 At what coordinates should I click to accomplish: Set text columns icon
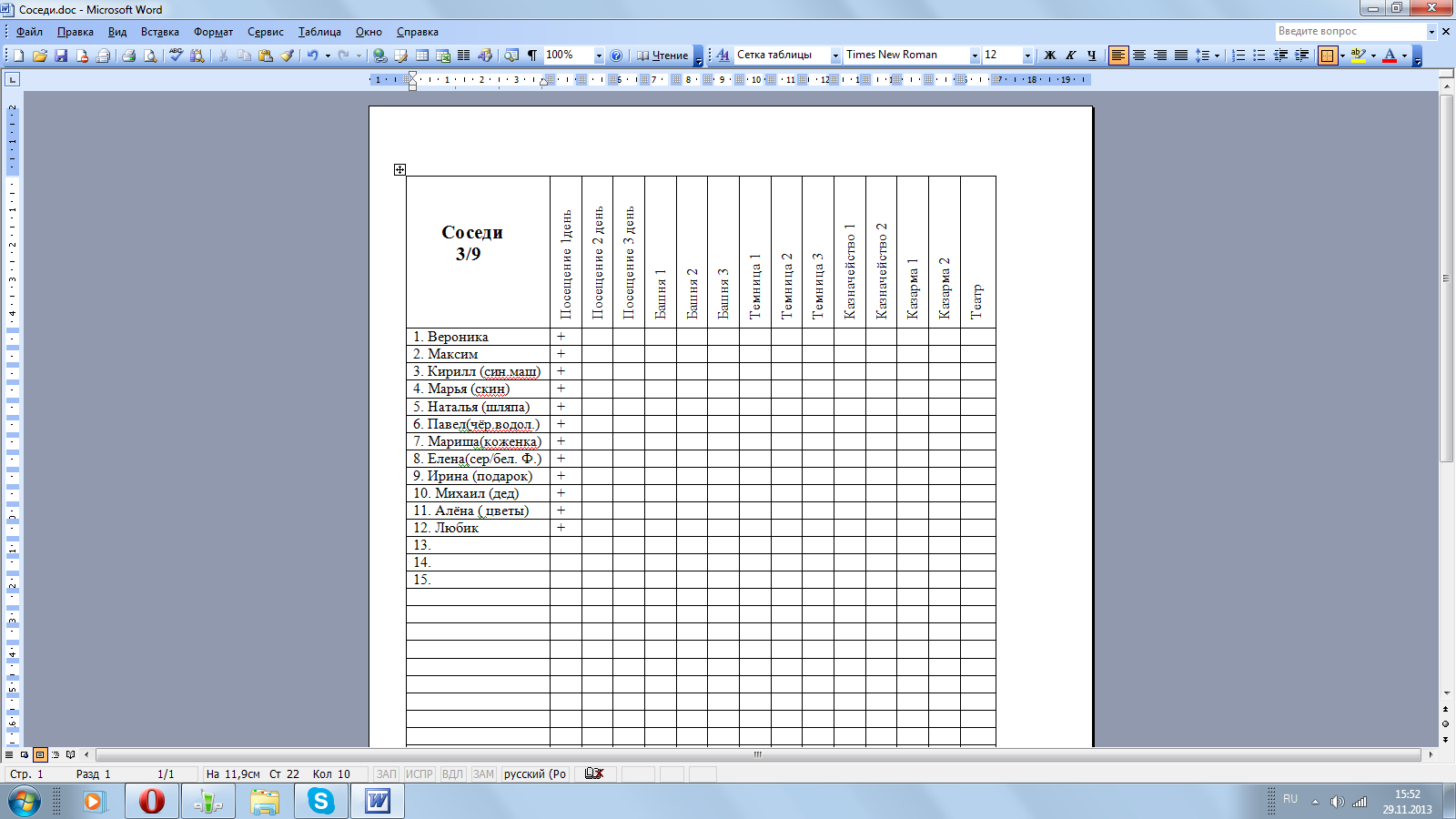[464, 56]
